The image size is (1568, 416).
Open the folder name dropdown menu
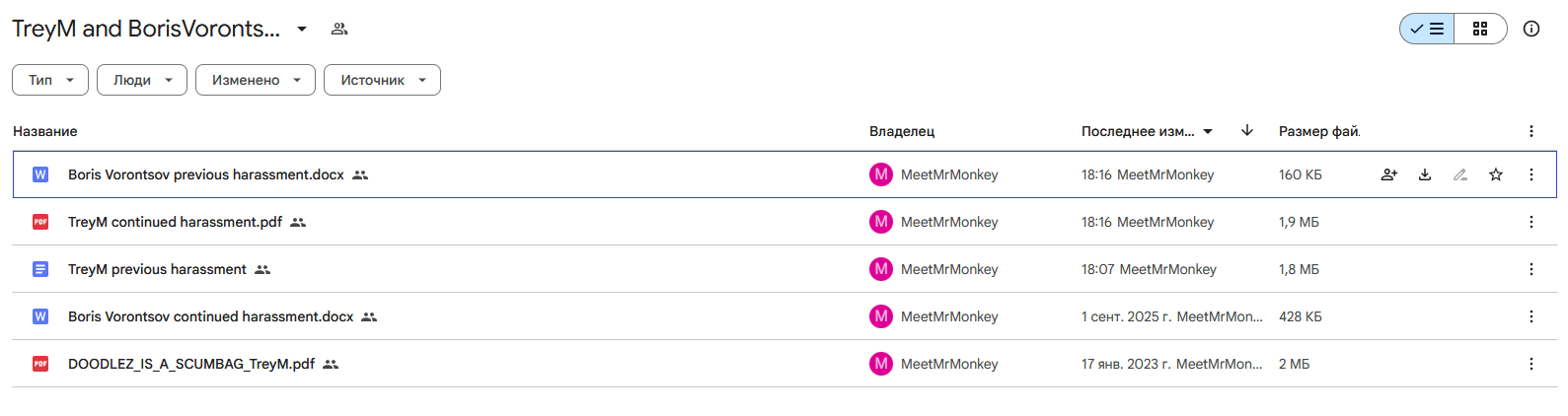click(302, 29)
